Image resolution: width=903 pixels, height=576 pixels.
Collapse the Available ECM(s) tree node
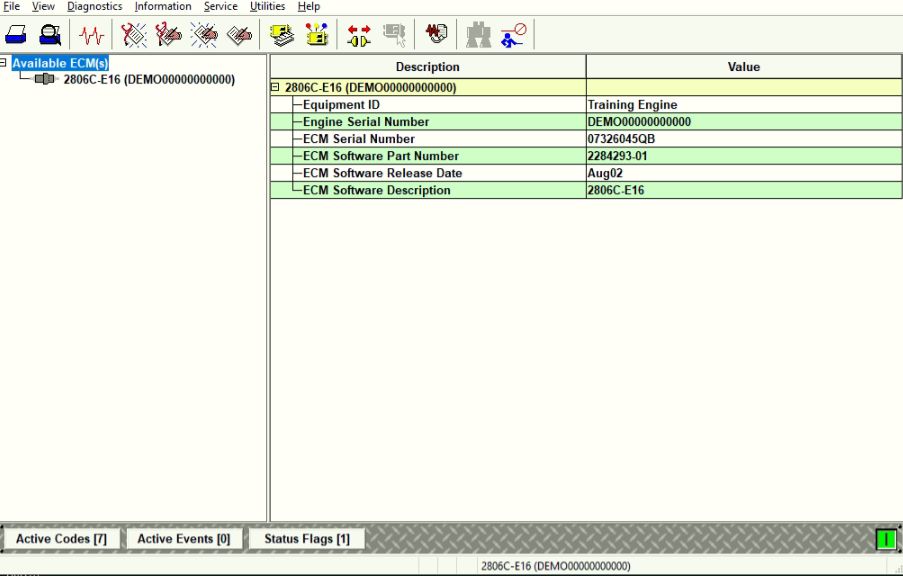[x=4, y=63]
